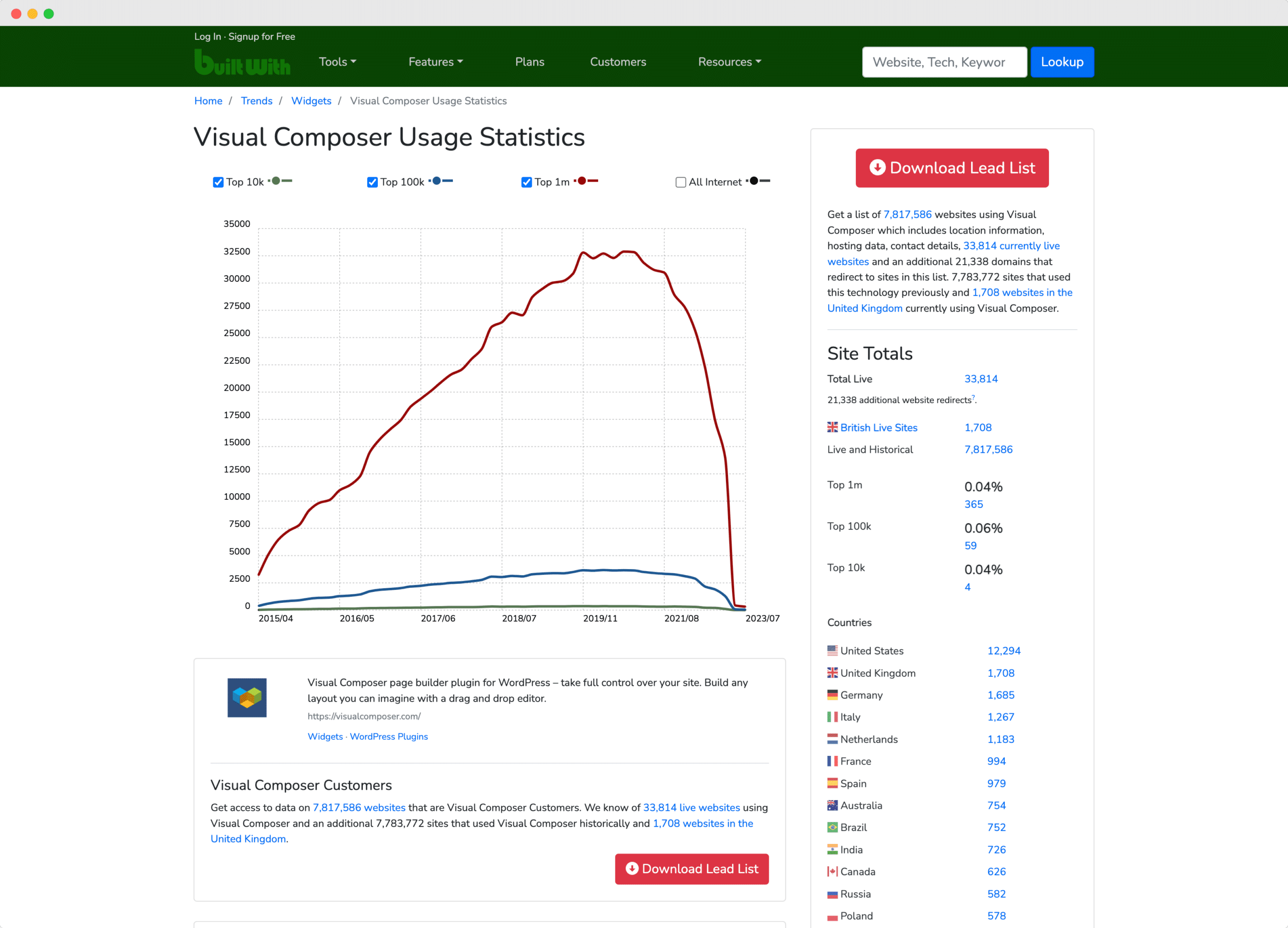This screenshot has height=928, width=1288.
Task: Expand the Resources dropdown menu
Action: [729, 62]
